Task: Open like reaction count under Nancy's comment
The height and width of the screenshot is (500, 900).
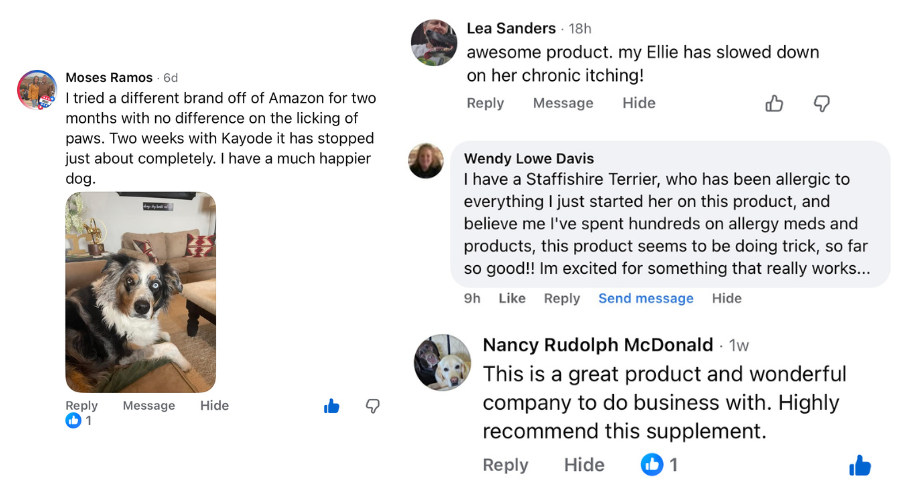Action: (x=660, y=465)
